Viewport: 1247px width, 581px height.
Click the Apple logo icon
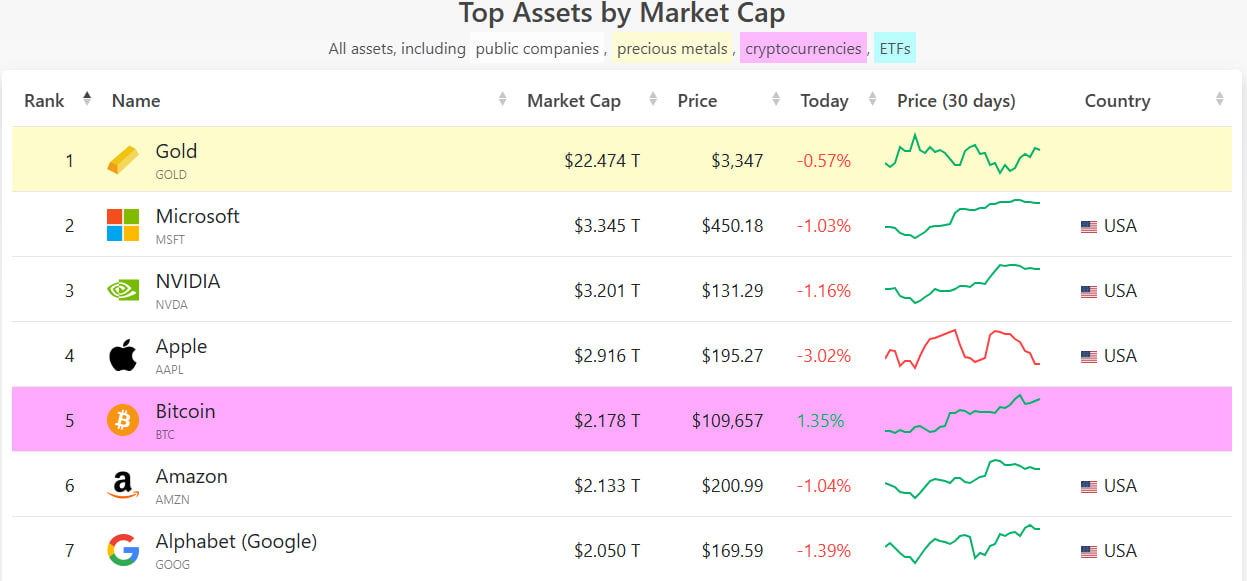coord(123,355)
